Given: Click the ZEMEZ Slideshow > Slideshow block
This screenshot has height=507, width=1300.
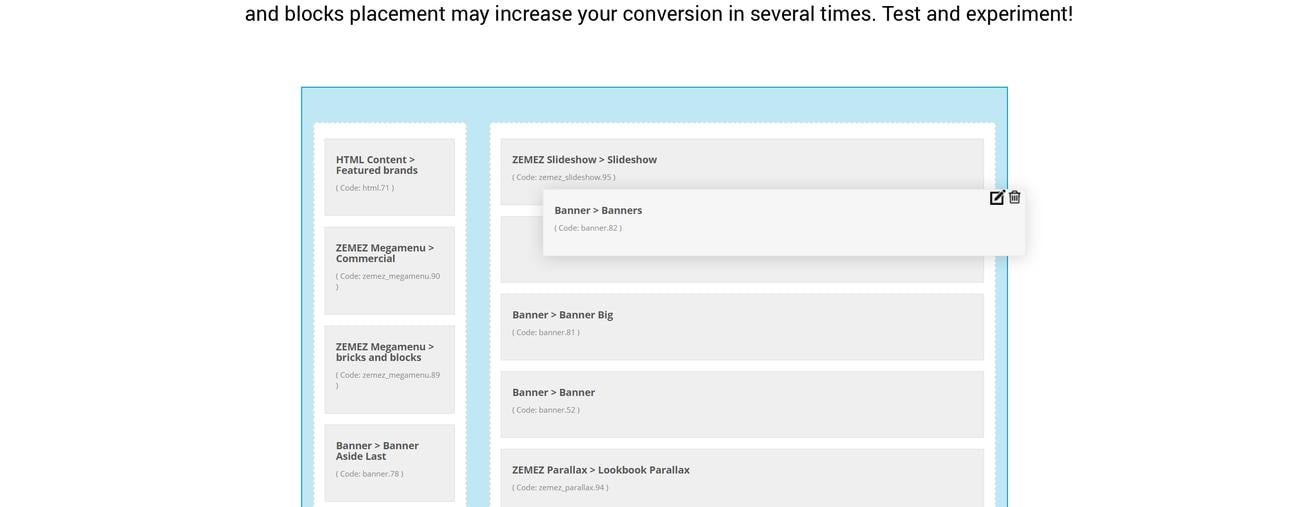Looking at the screenshot, I should pyautogui.click(x=742, y=171).
